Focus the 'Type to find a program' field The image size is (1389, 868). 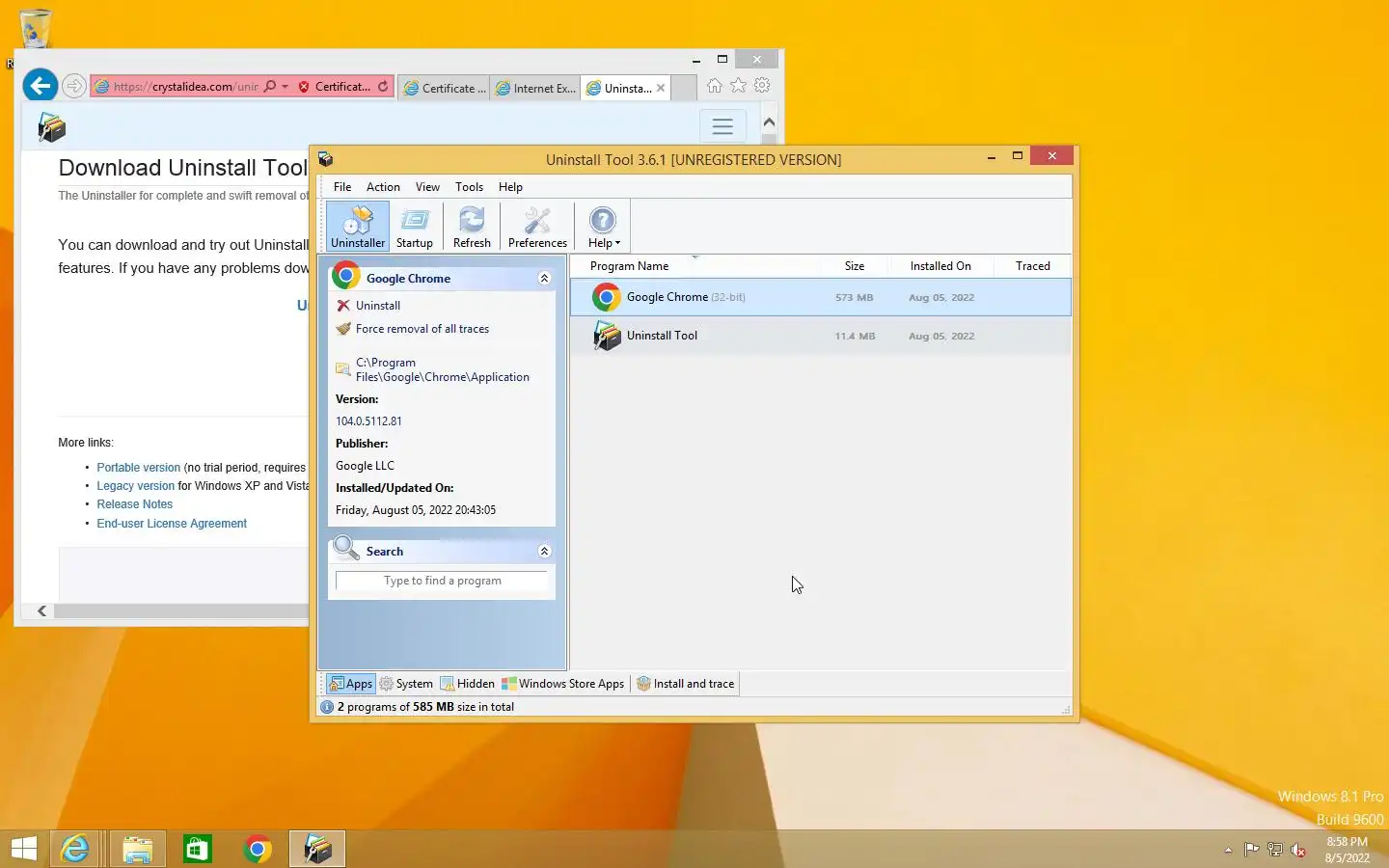(442, 581)
